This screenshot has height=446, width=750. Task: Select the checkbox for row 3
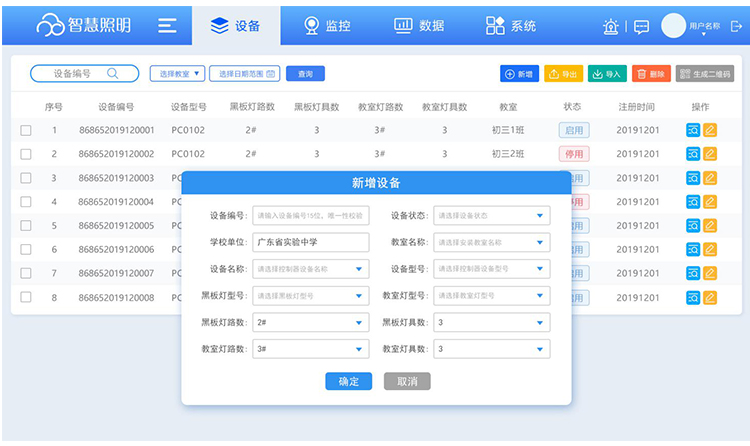pyautogui.click(x=26, y=178)
